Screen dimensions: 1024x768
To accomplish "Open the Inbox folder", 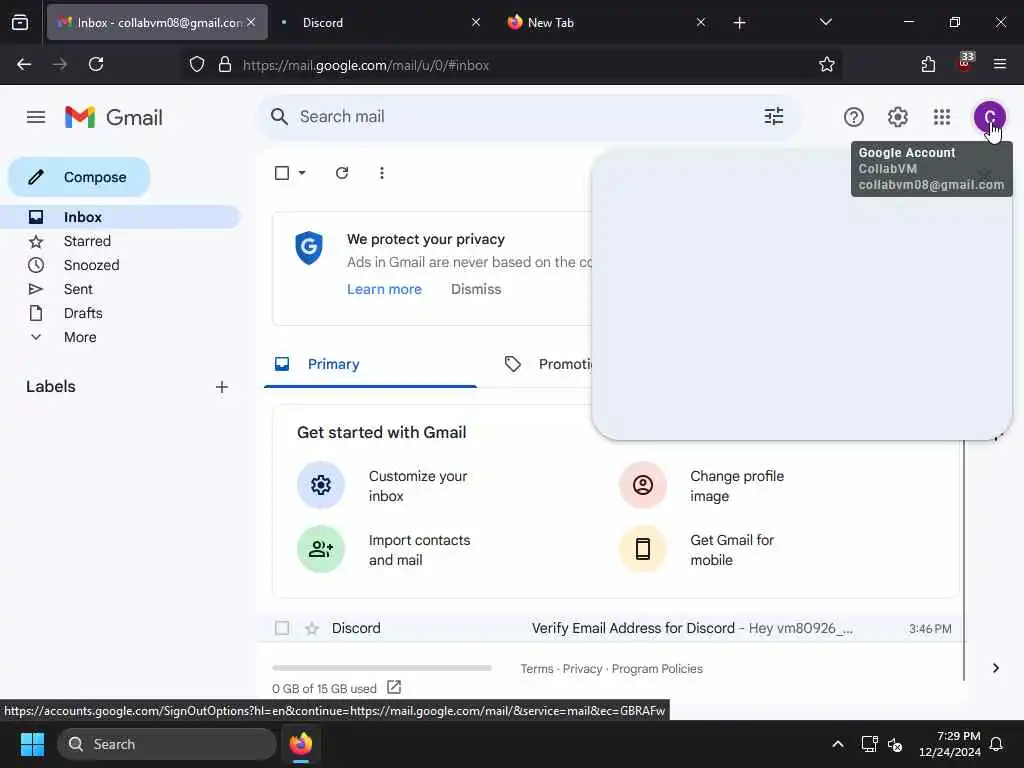I will 120,217.
